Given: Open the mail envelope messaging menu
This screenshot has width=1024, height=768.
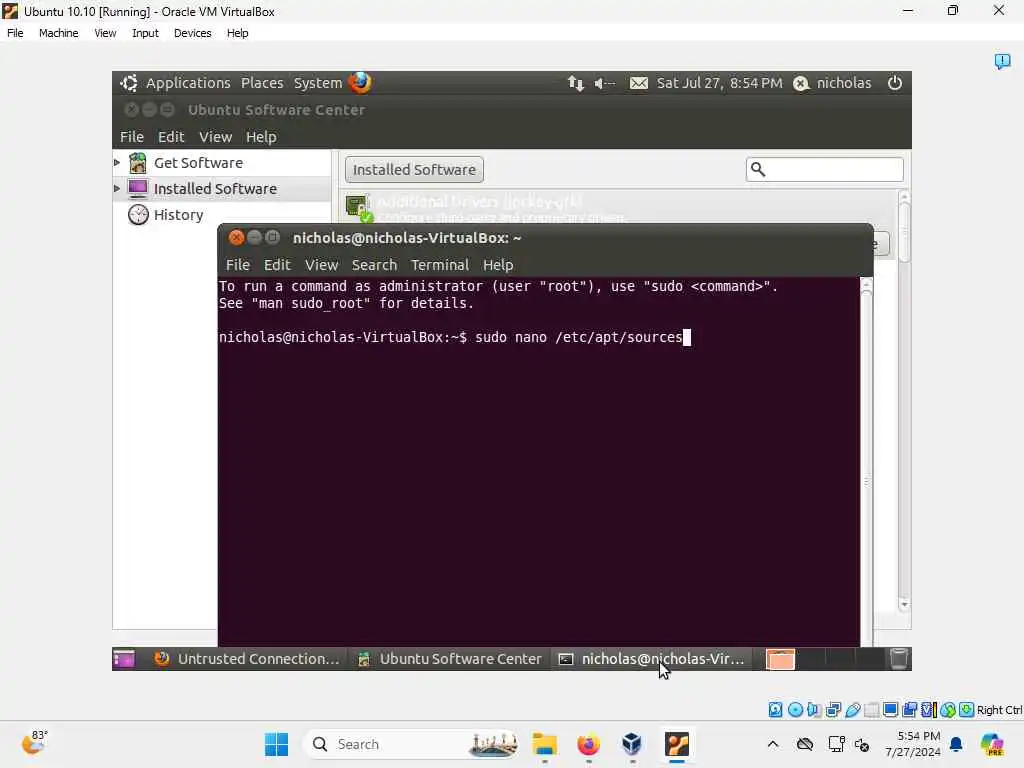Looking at the screenshot, I should [639, 83].
